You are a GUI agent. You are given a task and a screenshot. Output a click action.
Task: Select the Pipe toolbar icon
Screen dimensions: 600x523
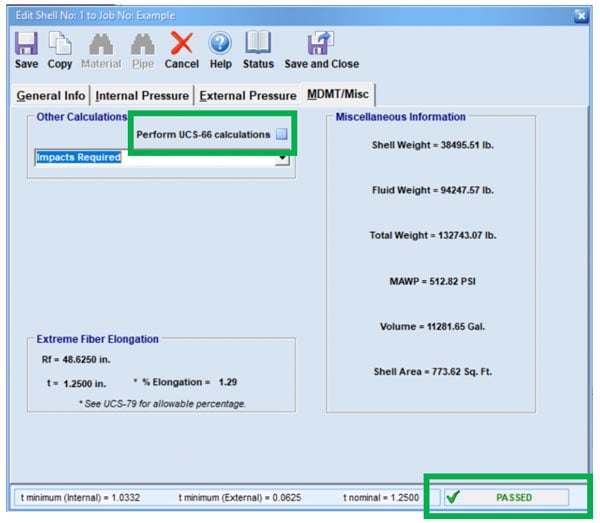[143, 44]
